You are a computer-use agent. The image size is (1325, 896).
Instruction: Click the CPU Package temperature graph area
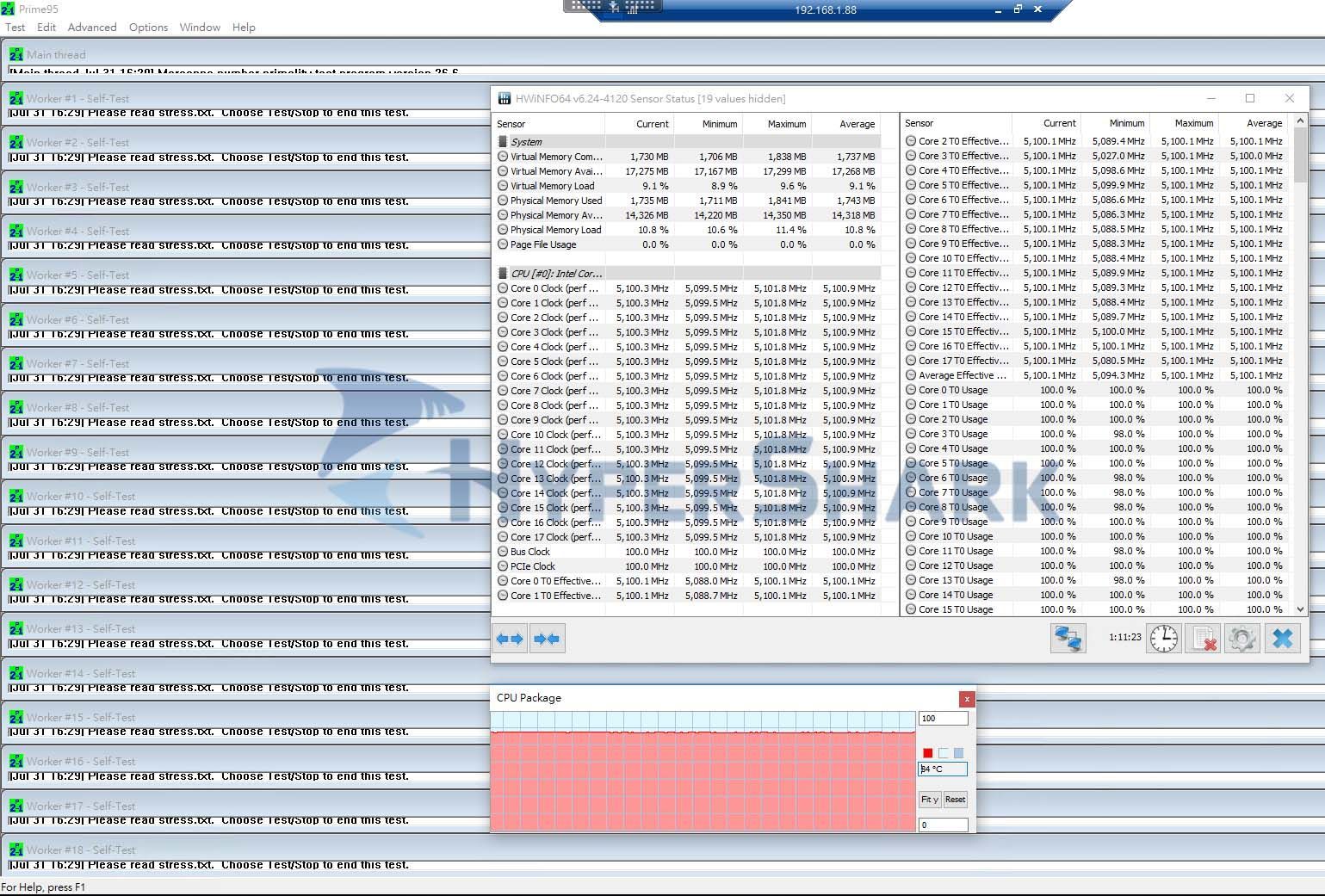click(x=703, y=771)
